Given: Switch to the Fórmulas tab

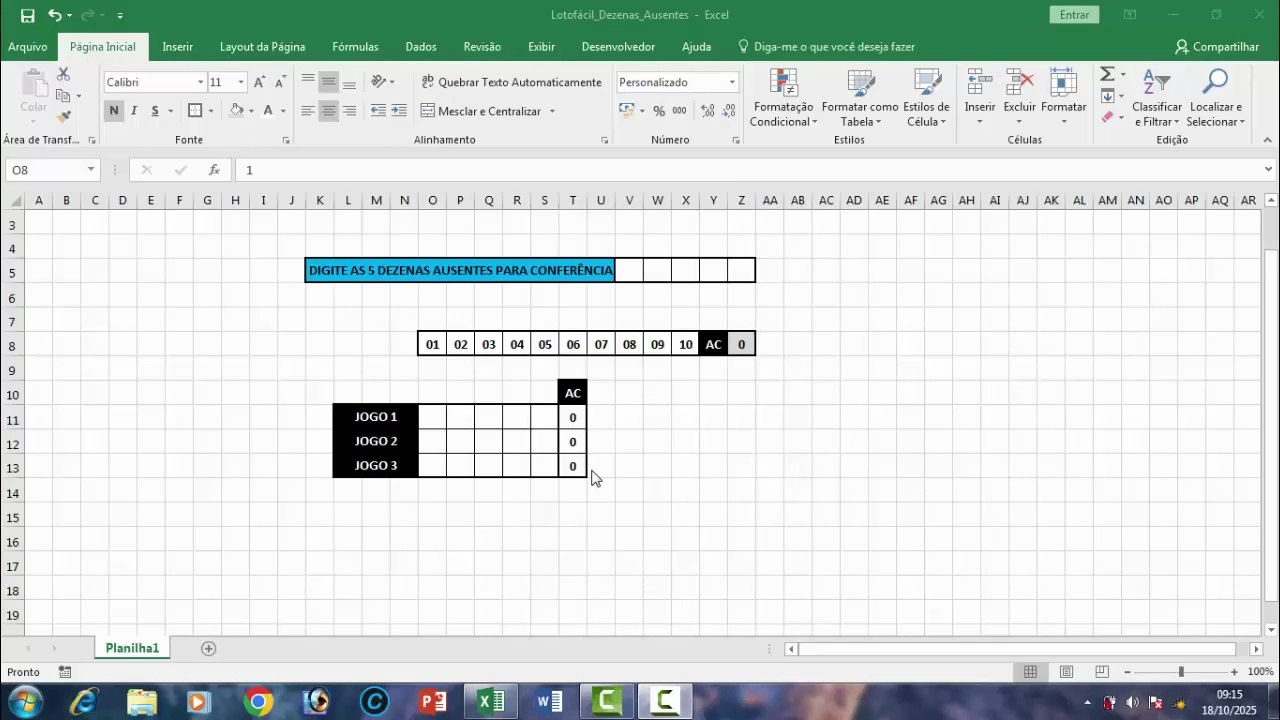Looking at the screenshot, I should (x=355, y=47).
